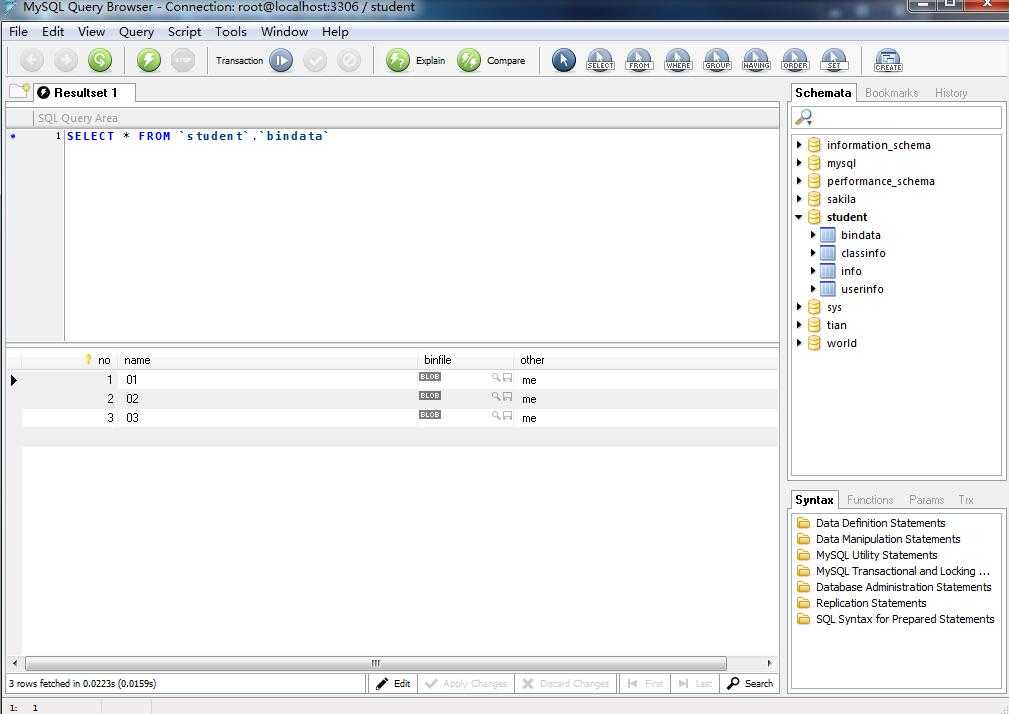Click the GROUP clause tool icon

717,60
